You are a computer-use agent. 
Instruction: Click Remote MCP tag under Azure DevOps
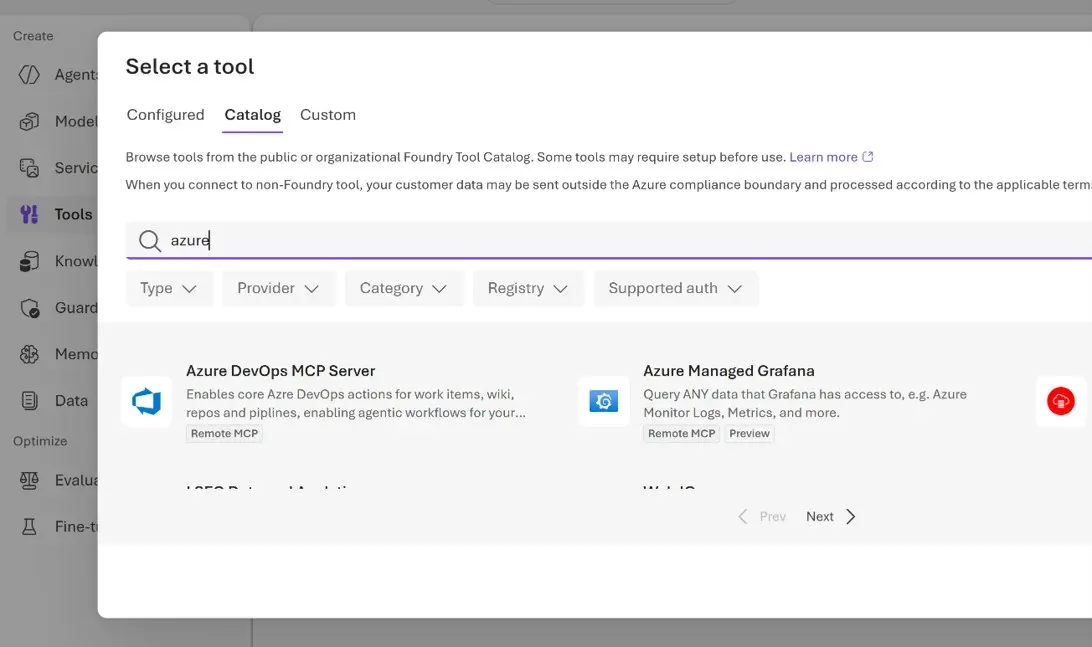click(x=224, y=433)
